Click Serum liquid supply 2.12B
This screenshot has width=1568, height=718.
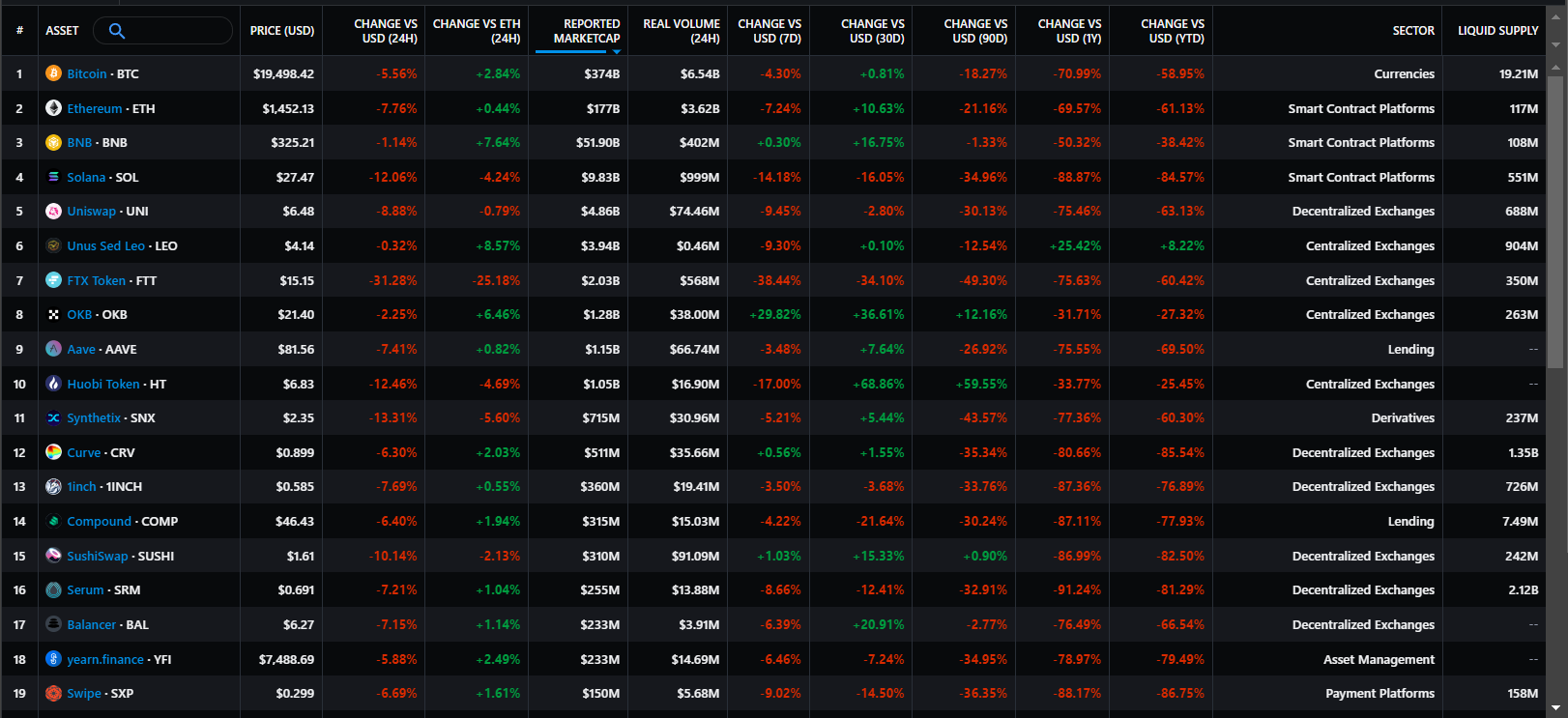click(1524, 589)
